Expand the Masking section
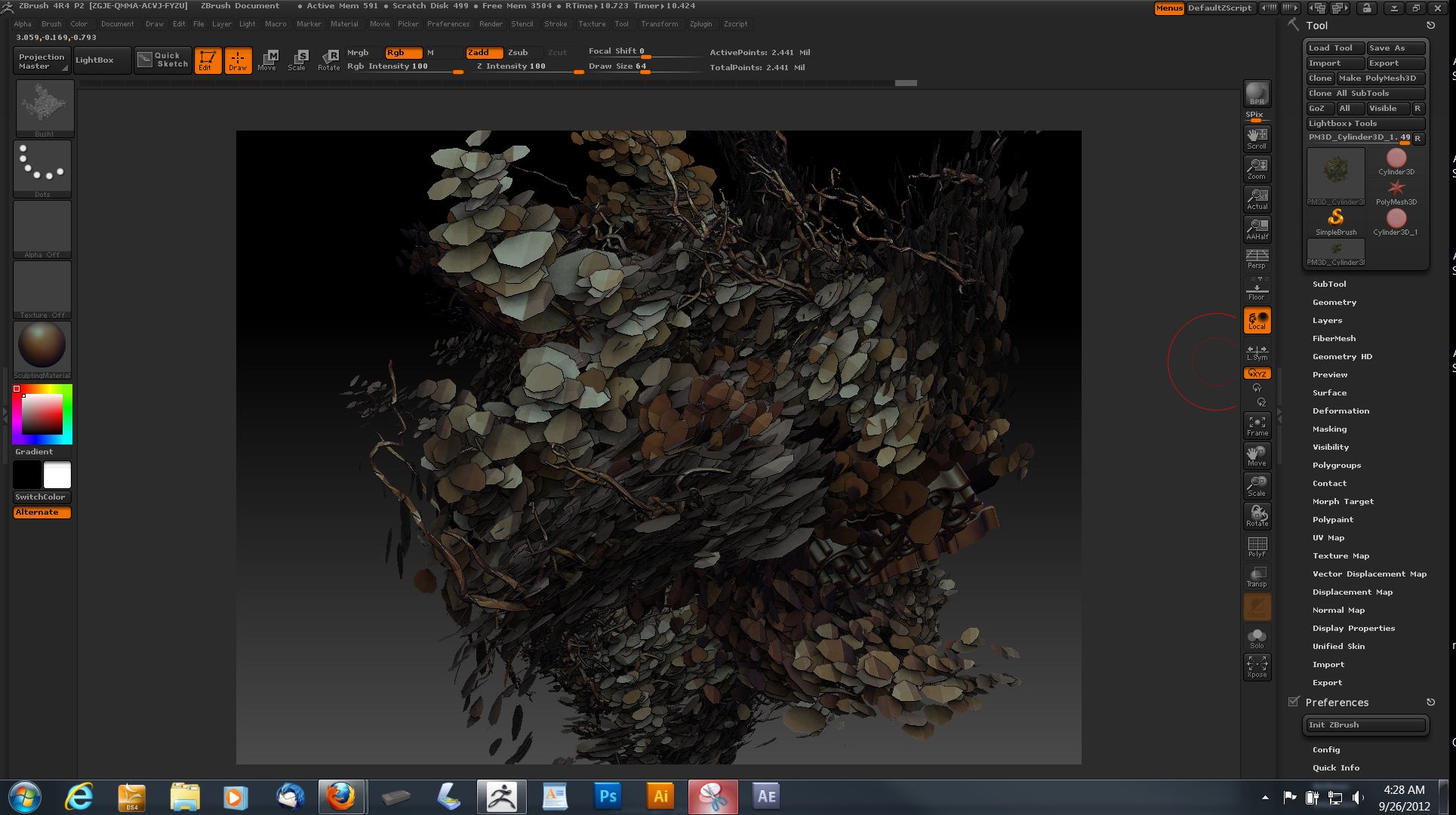Viewport: 1456px width, 815px height. (x=1329, y=429)
